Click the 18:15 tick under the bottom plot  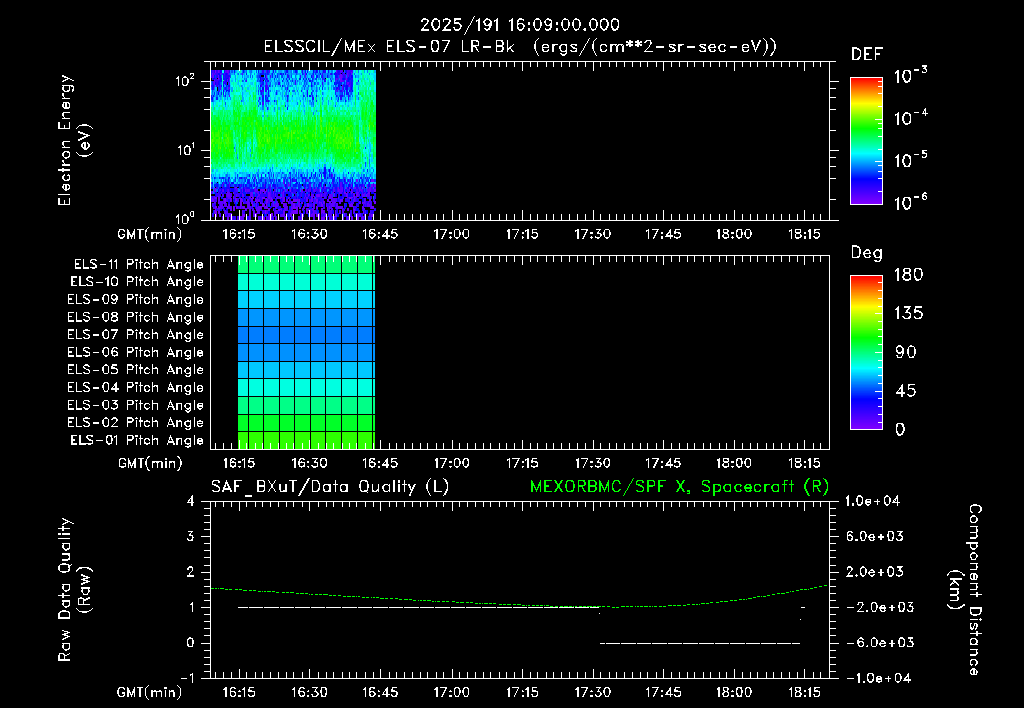coord(804,692)
